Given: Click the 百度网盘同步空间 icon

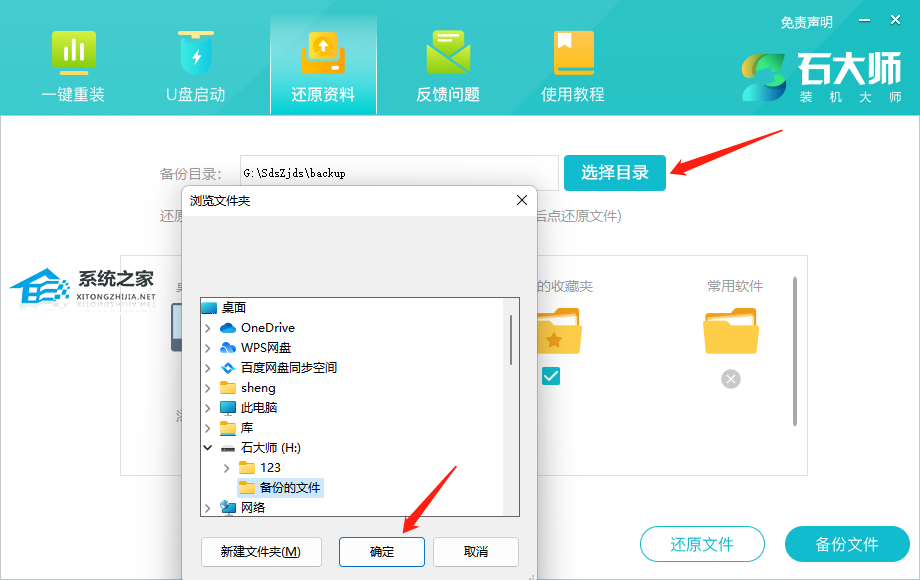Looking at the screenshot, I should (228, 368).
